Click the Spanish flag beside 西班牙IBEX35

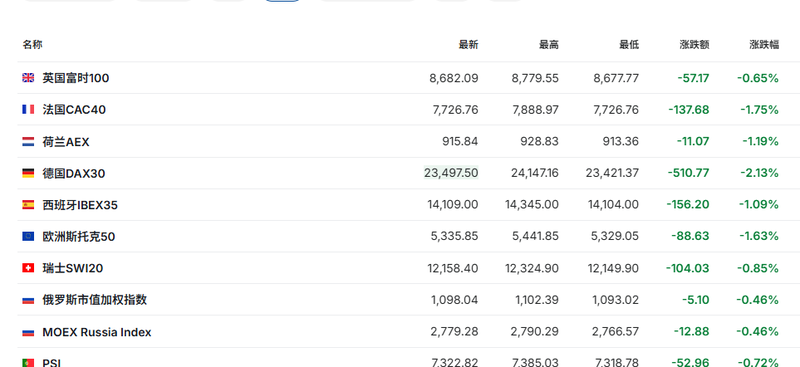click(x=28, y=205)
